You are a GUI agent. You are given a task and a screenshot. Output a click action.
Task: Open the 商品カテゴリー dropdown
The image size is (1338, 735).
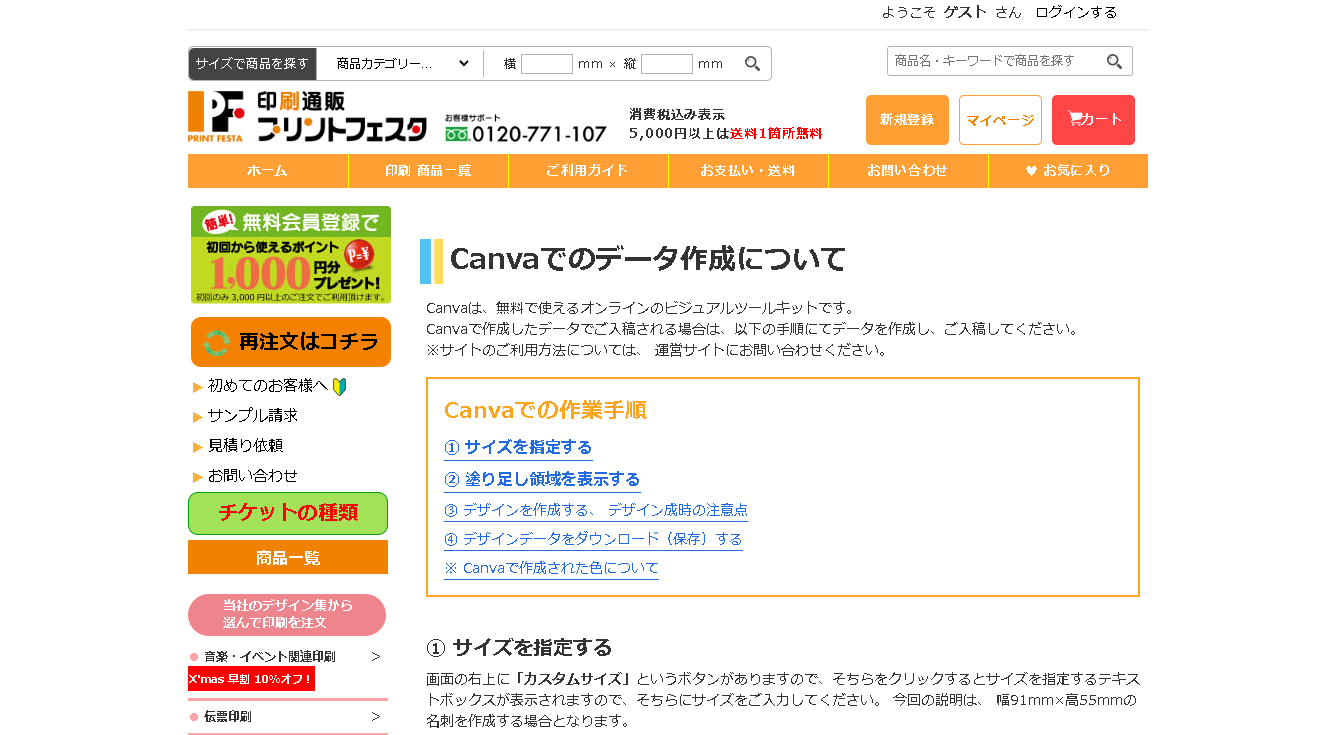[402, 64]
